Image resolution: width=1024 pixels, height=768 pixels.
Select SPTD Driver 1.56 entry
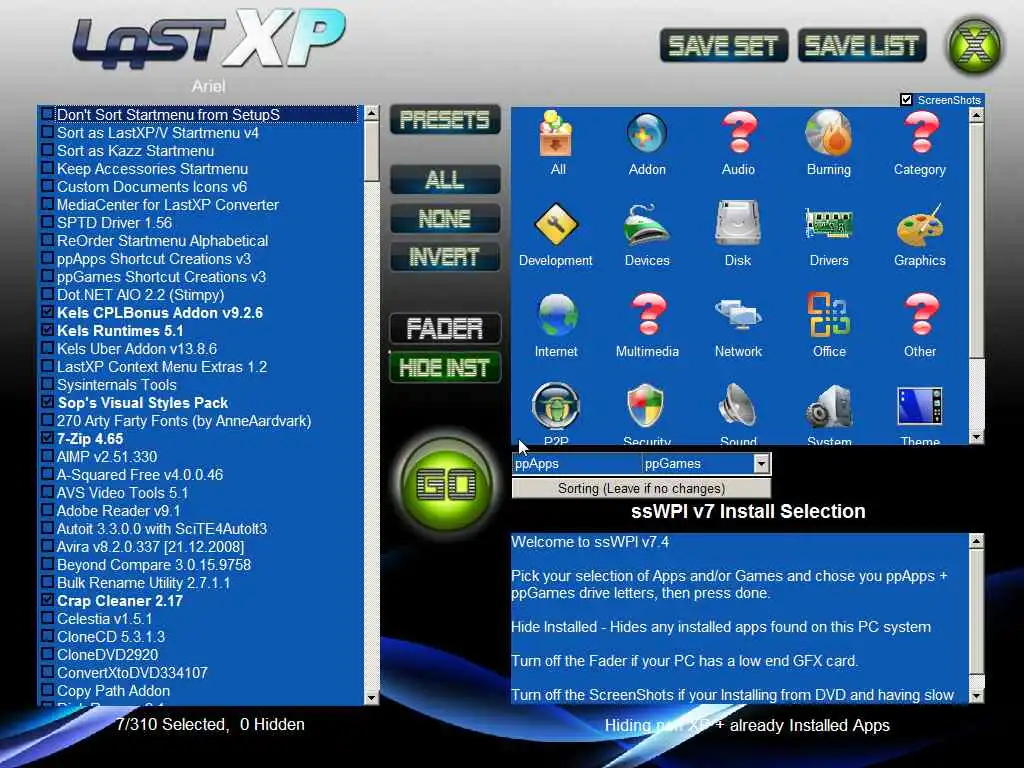coord(114,222)
